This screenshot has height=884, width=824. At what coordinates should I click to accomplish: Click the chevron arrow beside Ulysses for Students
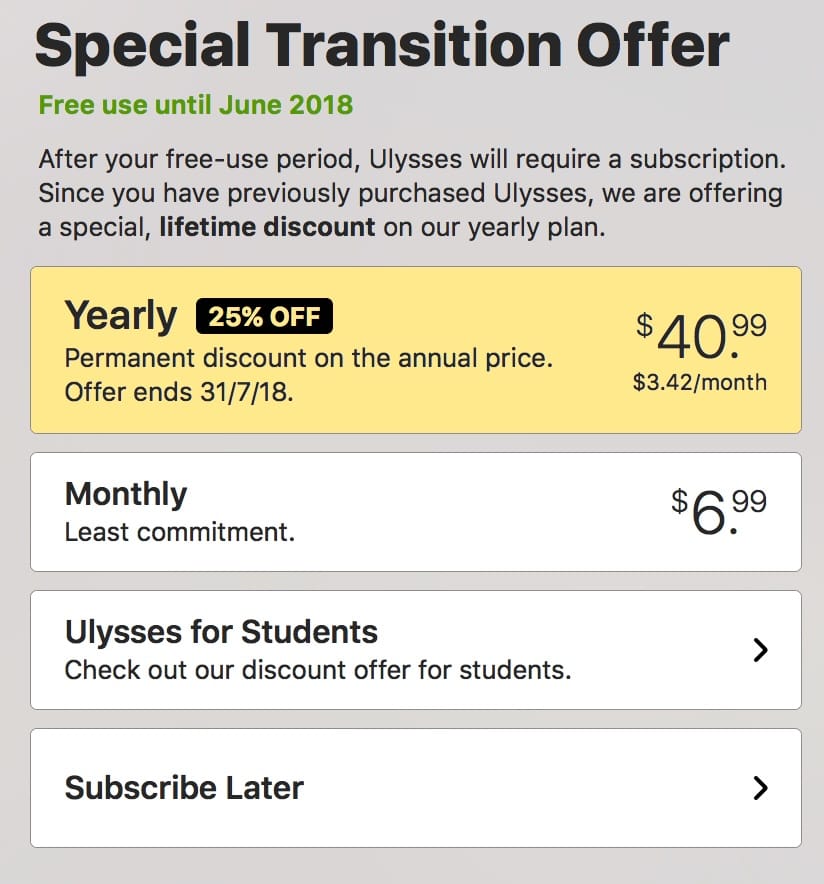(x=760, y=650)
